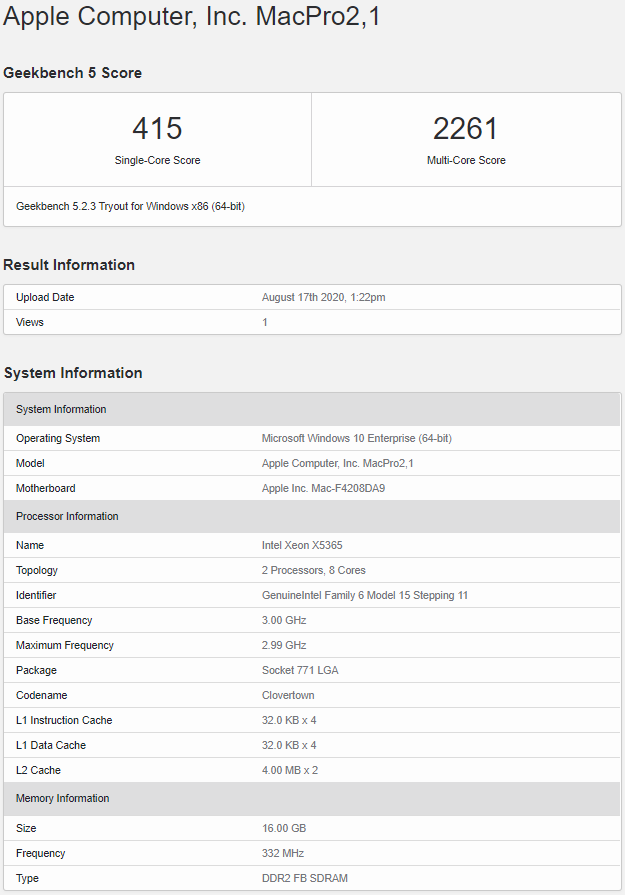Click the single-core score value 415
The height and width of the screenshot is (895, 625).
click(158, 128)
